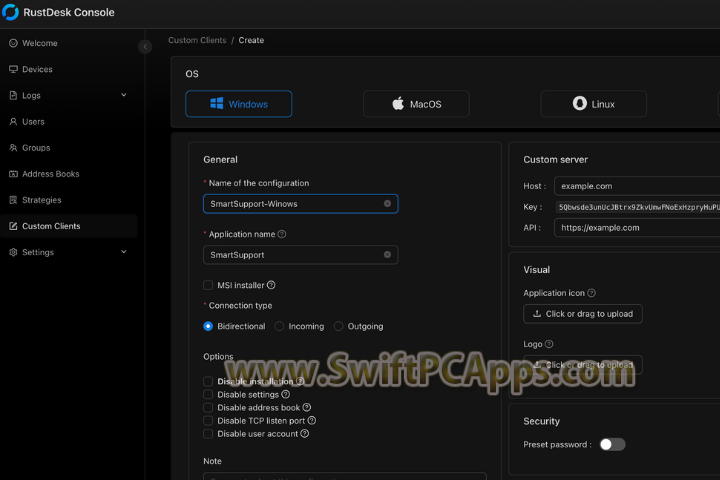
Task: Check Disable settings option
Action: click(x=208, y=395)
